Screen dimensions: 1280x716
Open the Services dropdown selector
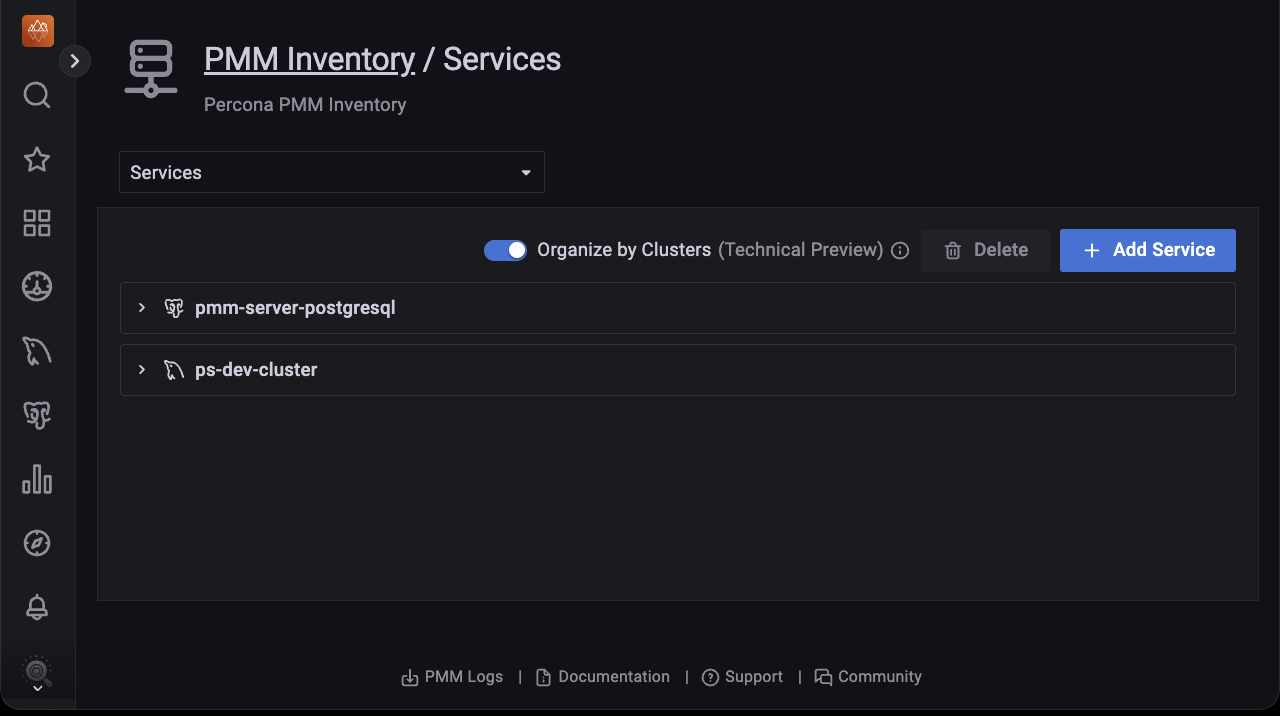point(331,172)
